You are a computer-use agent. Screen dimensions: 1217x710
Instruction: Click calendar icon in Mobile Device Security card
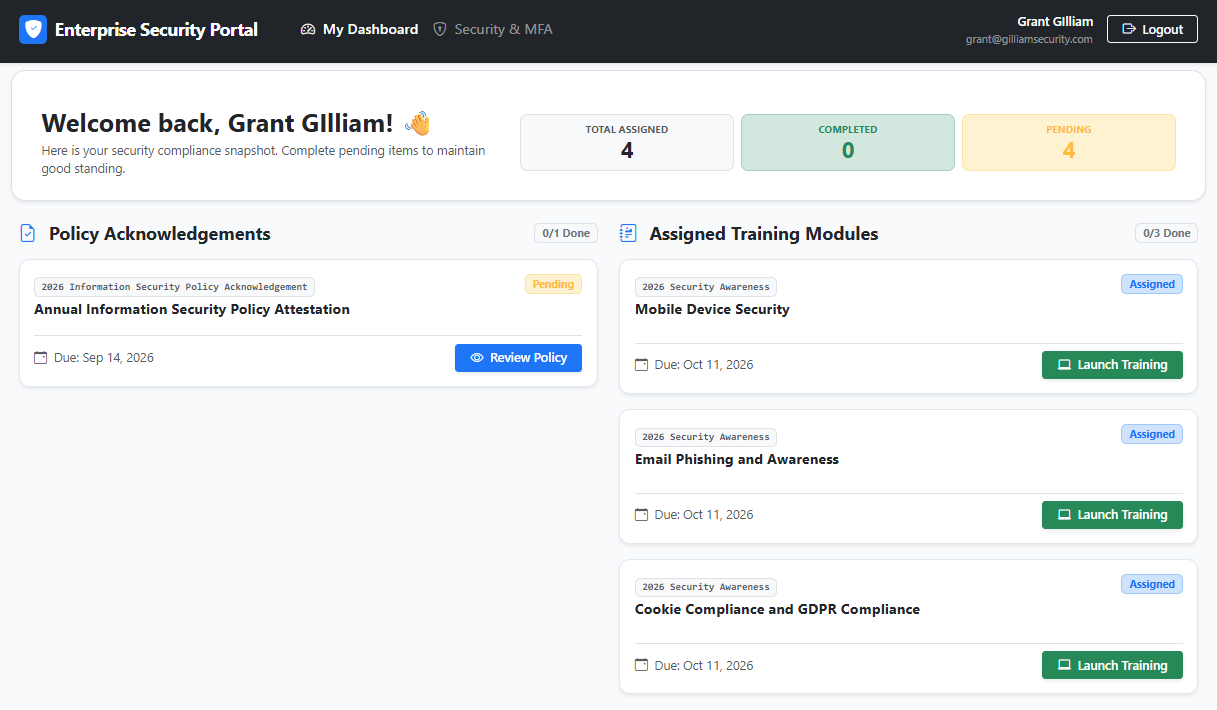click(642, 365)
